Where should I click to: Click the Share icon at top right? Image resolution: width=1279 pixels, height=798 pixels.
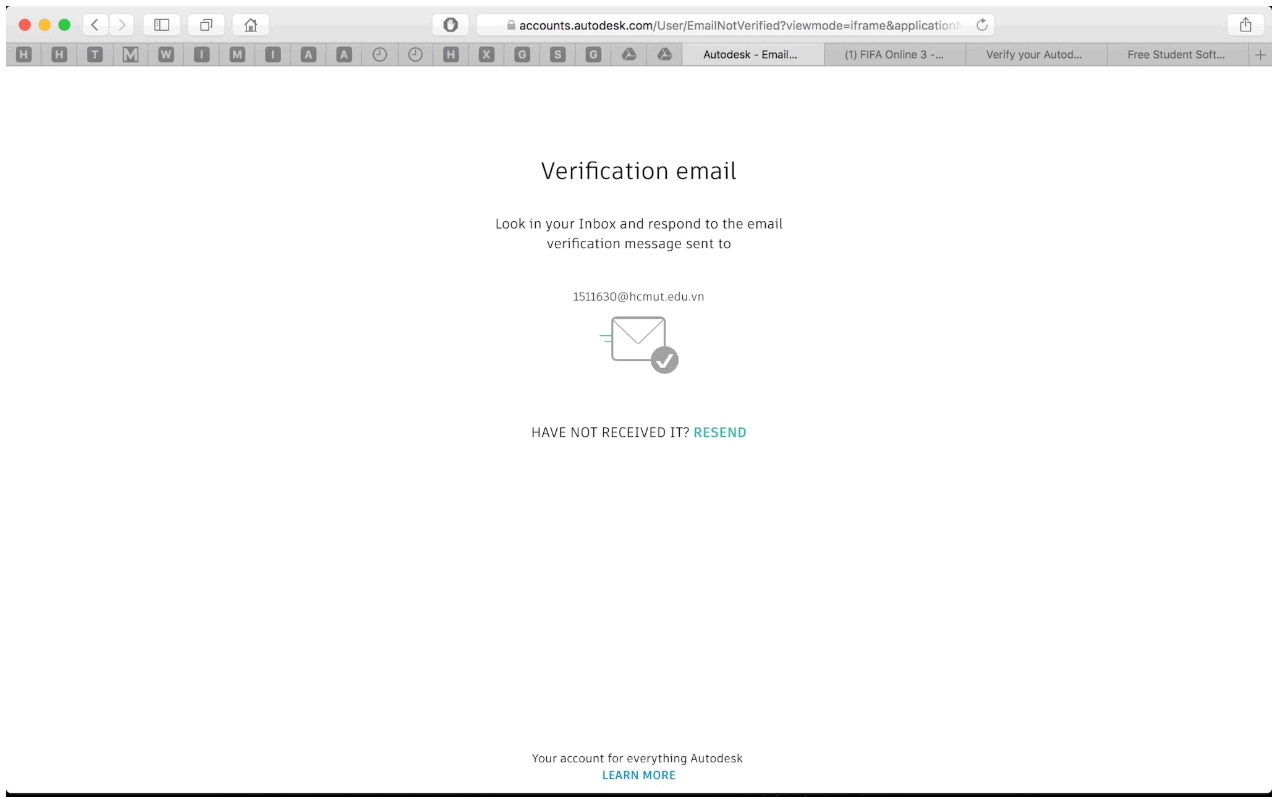click(1243, 24)
